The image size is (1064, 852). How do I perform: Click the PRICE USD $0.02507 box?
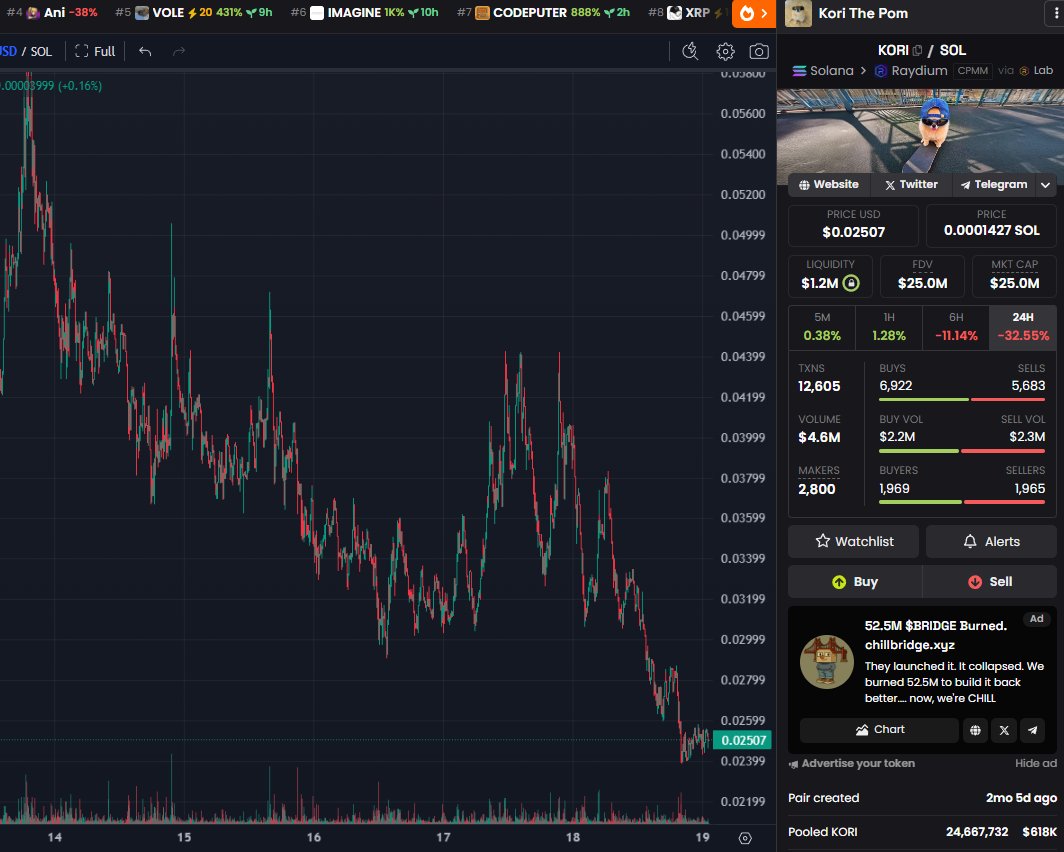pyautogui.click(x=853, y=225)
